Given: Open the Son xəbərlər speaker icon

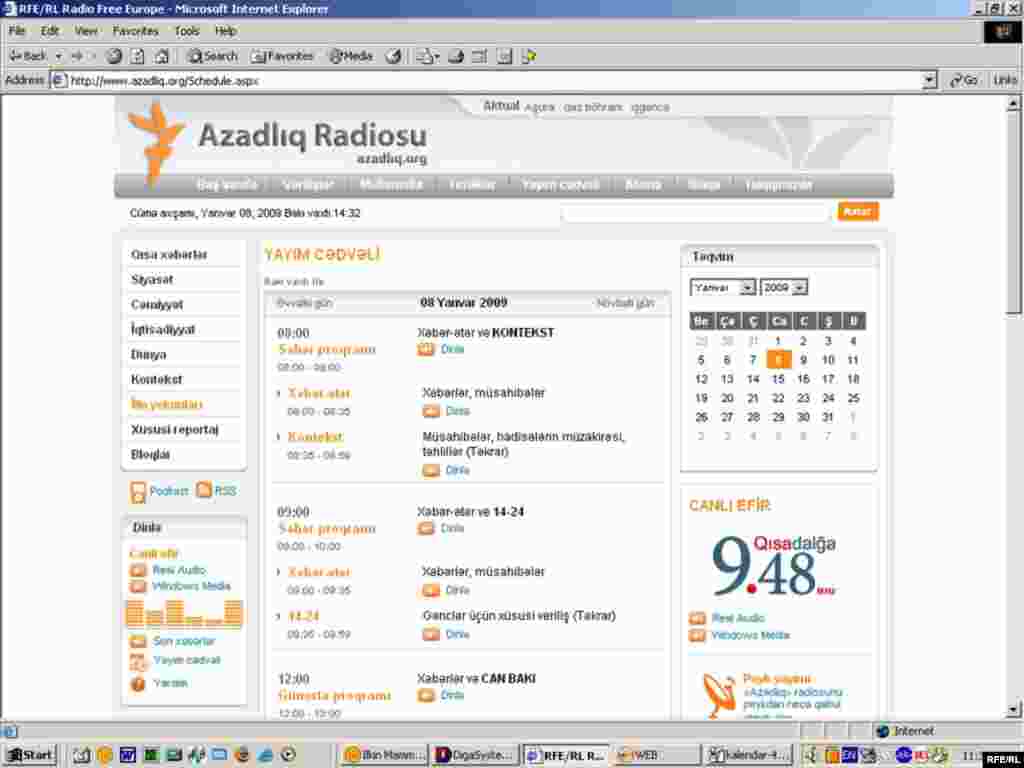Looking at the screenshot, I should [137, 641].
